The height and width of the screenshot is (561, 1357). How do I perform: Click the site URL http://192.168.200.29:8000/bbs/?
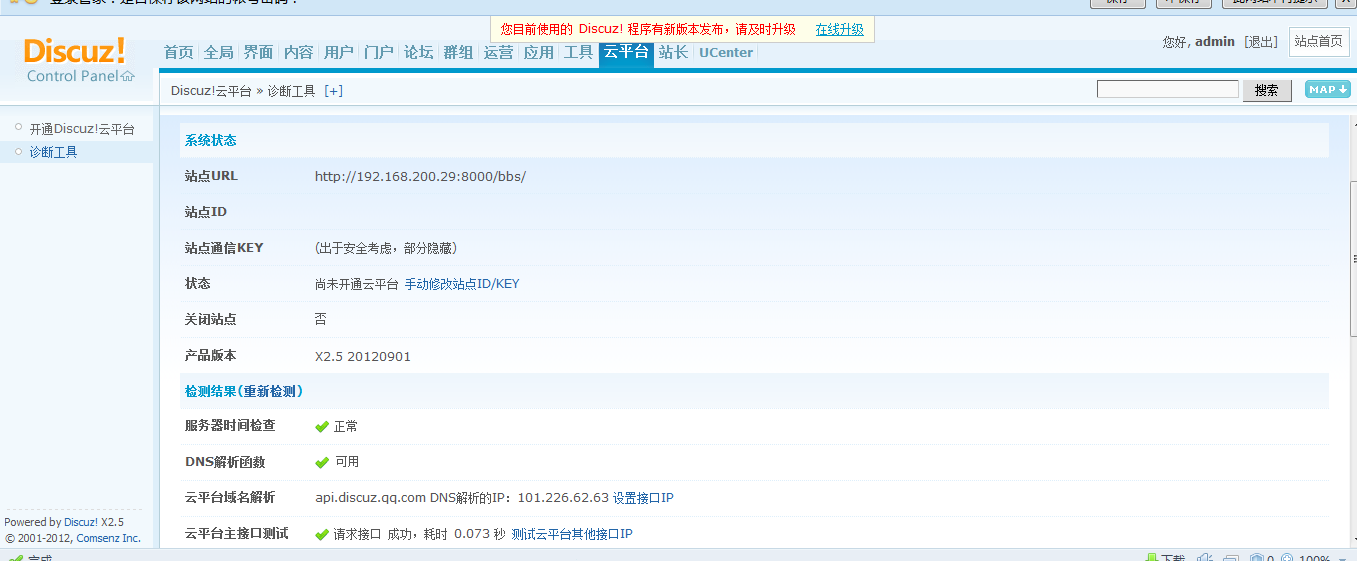click(420, 176)
